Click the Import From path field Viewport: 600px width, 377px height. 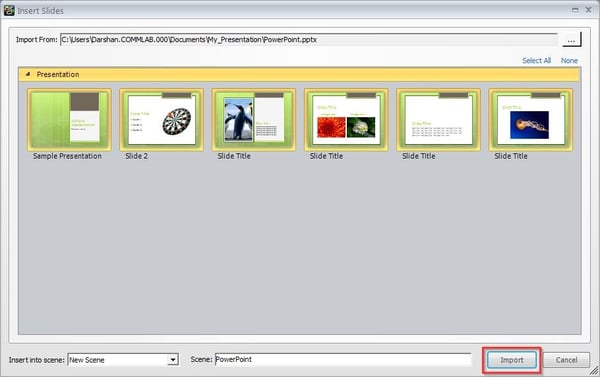coord(309,40)
